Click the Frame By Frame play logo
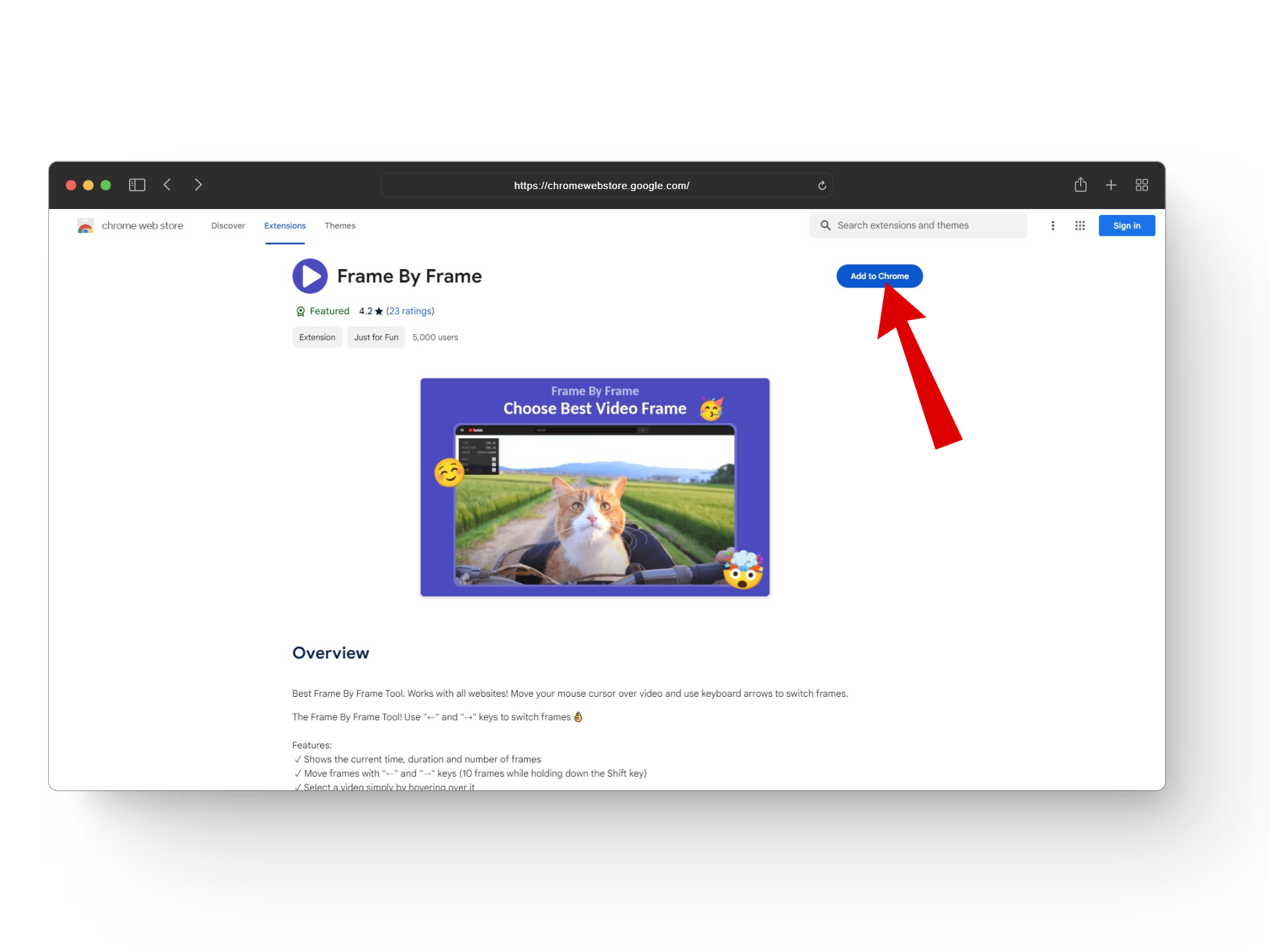Viewport: 1270px width, 952px height. point(310,276)
